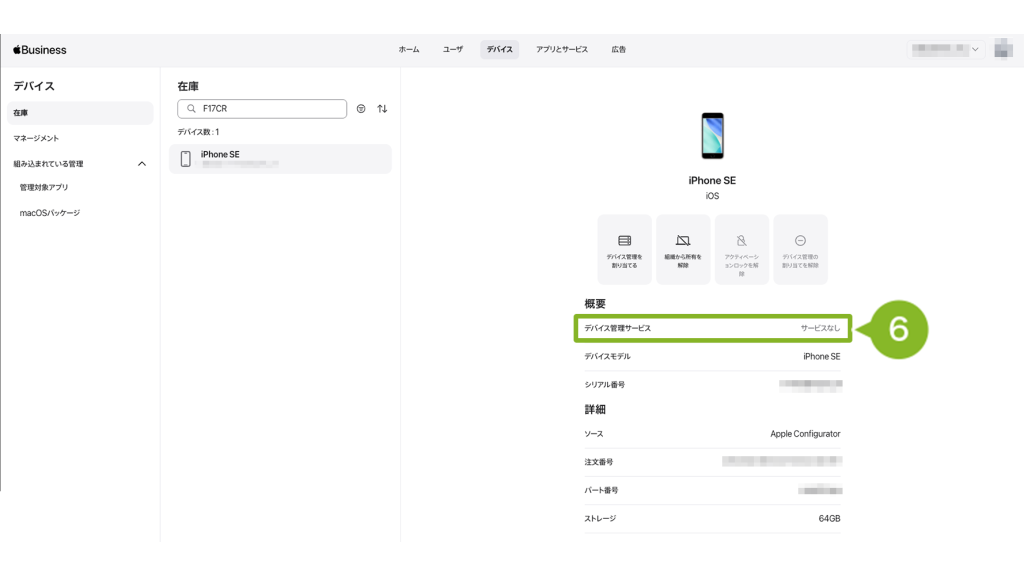Collapse the 組み込まれている管理 section
This screenshot has height=576, width=1024.
coord(141,163)
